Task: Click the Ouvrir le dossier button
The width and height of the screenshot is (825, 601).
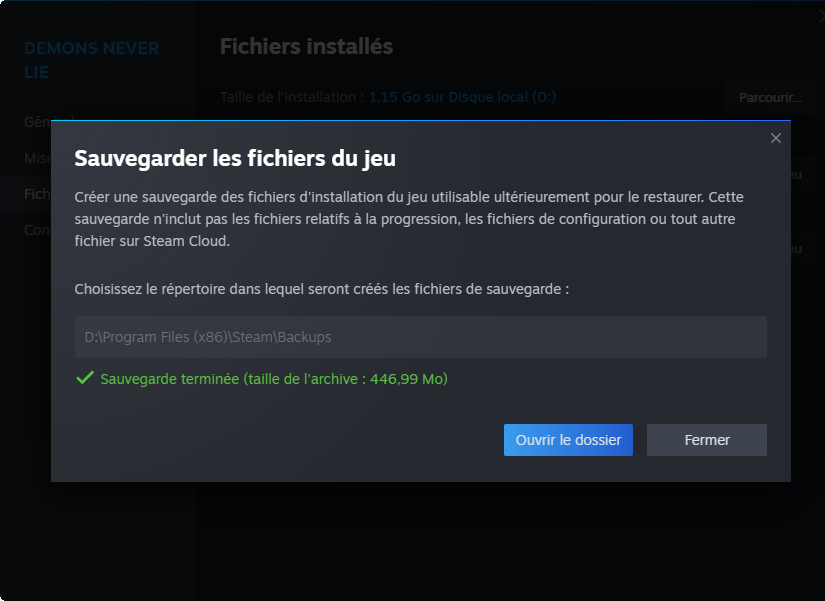Action: (568, 440)
